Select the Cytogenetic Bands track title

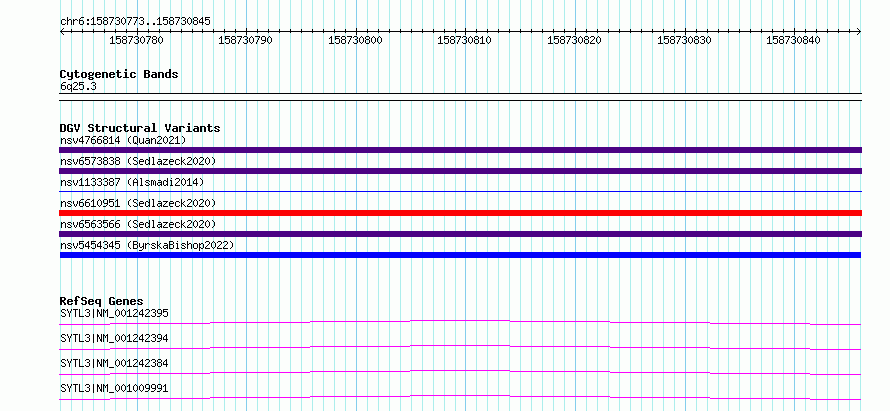click(119, 74)
